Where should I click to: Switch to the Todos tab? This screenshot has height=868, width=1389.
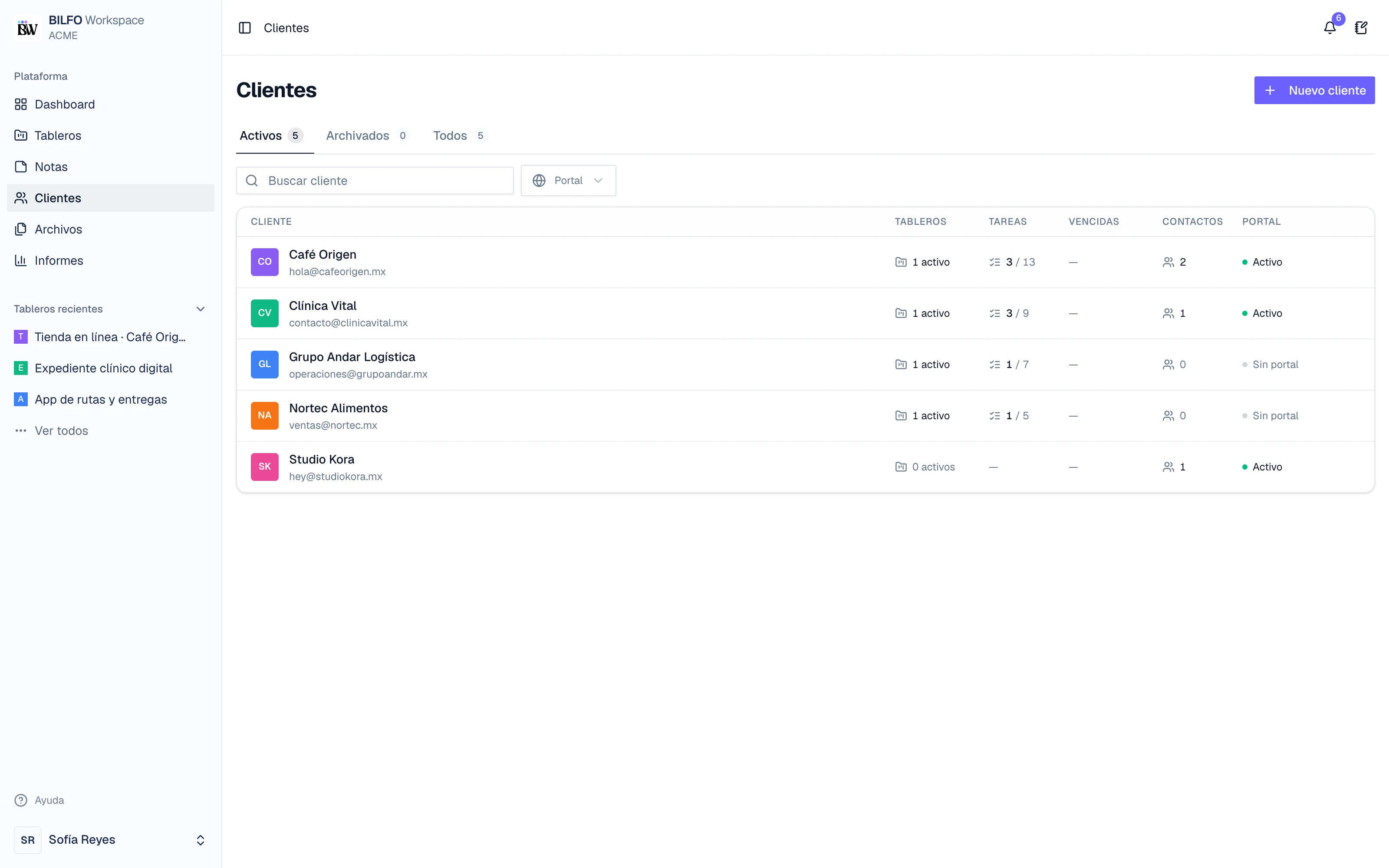click(460, 135)
